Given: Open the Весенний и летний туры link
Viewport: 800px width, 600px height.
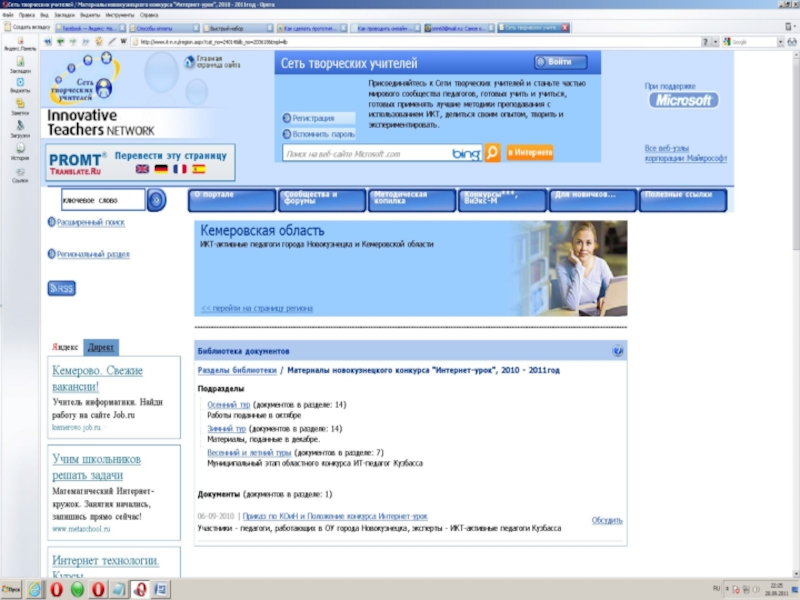Looking at the screenshot, I should 249,453.
